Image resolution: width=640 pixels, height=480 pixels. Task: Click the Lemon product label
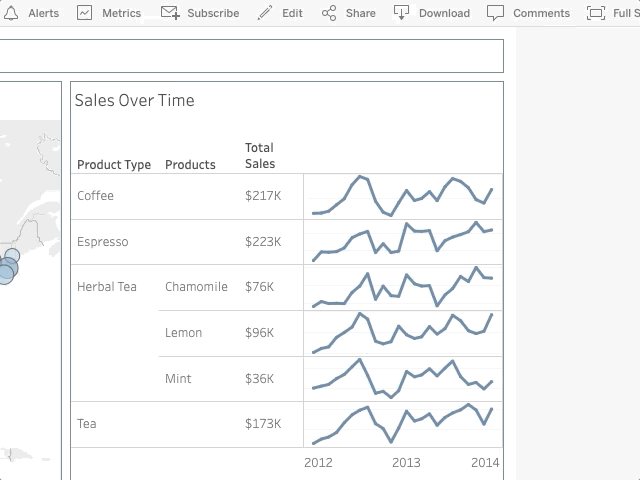click(x=183, y=333)
